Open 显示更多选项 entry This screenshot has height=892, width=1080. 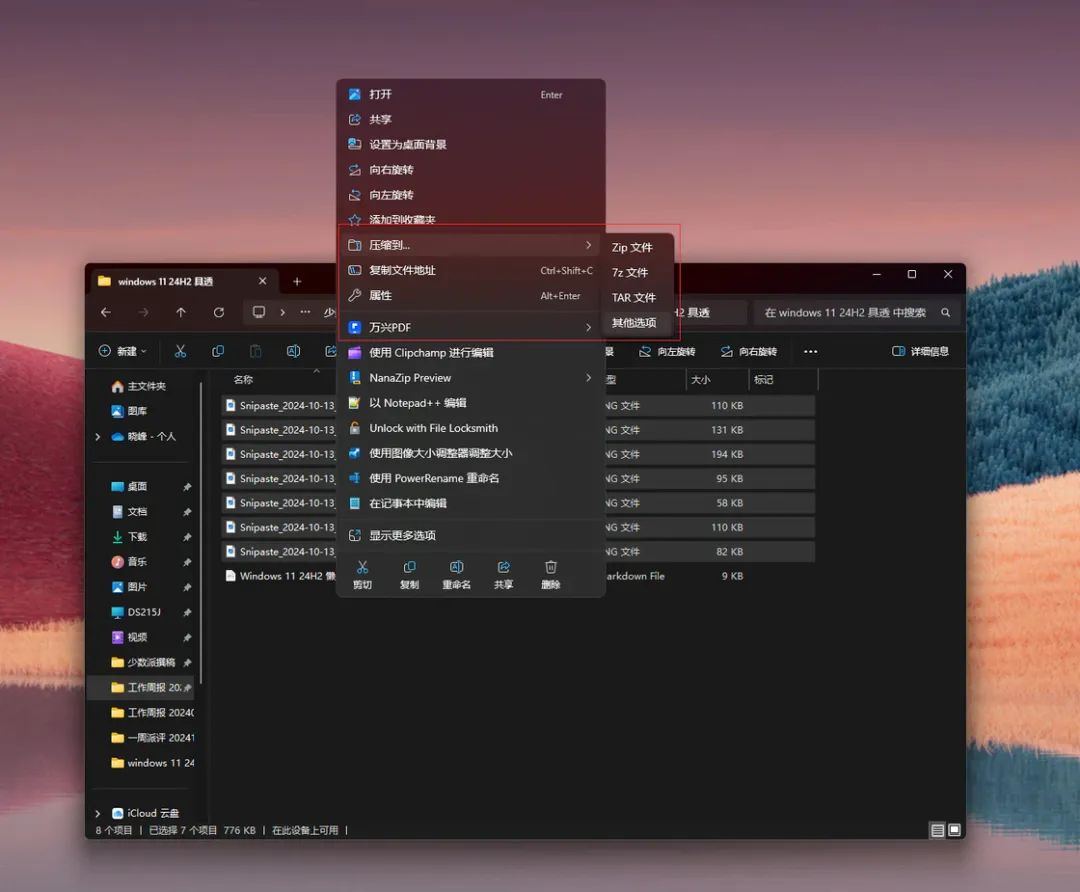(470, 535)
